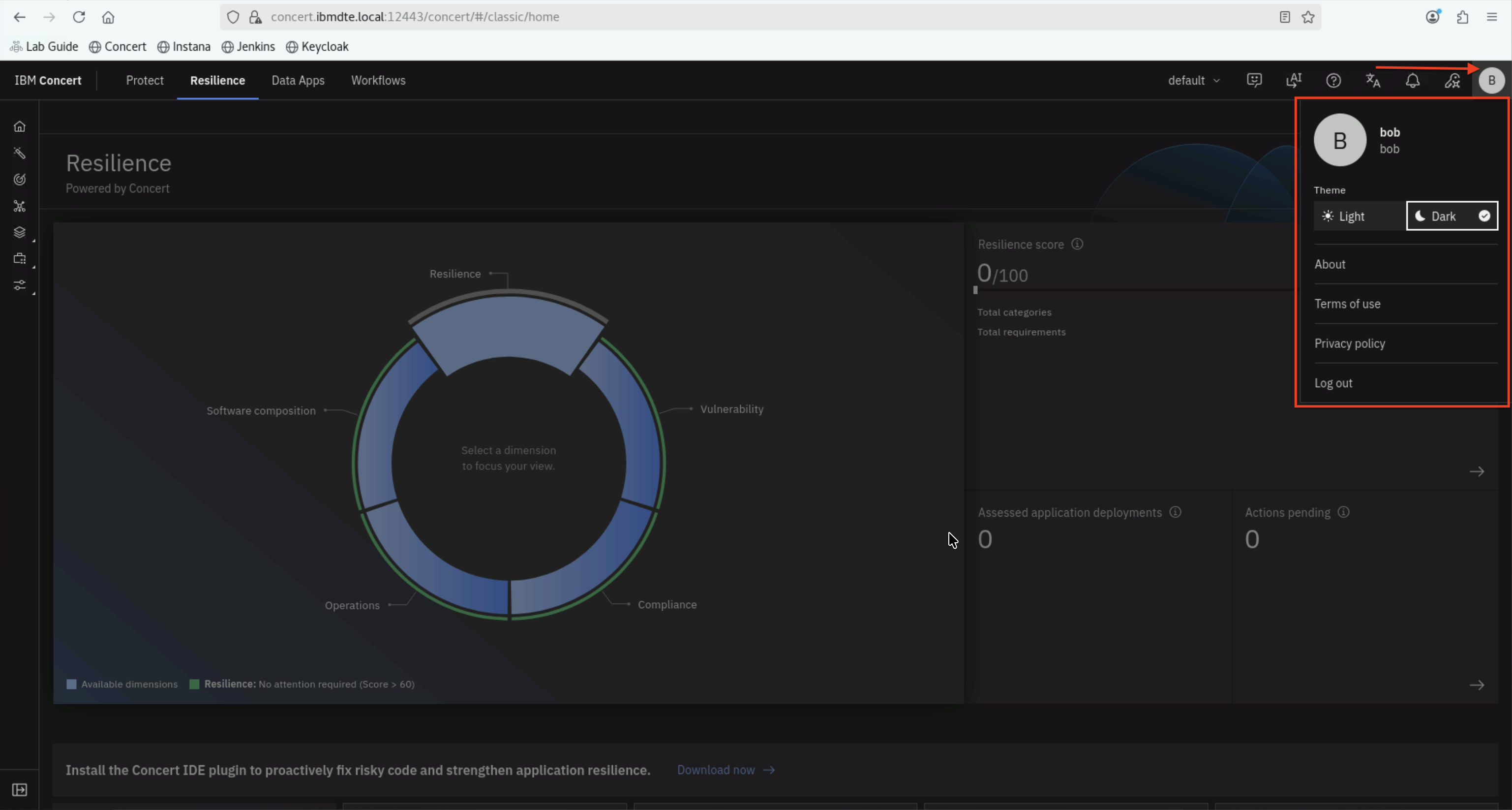Go forward with browser forward arrow
Viewport: 1512px width, 810px height.
pos(49,17)
